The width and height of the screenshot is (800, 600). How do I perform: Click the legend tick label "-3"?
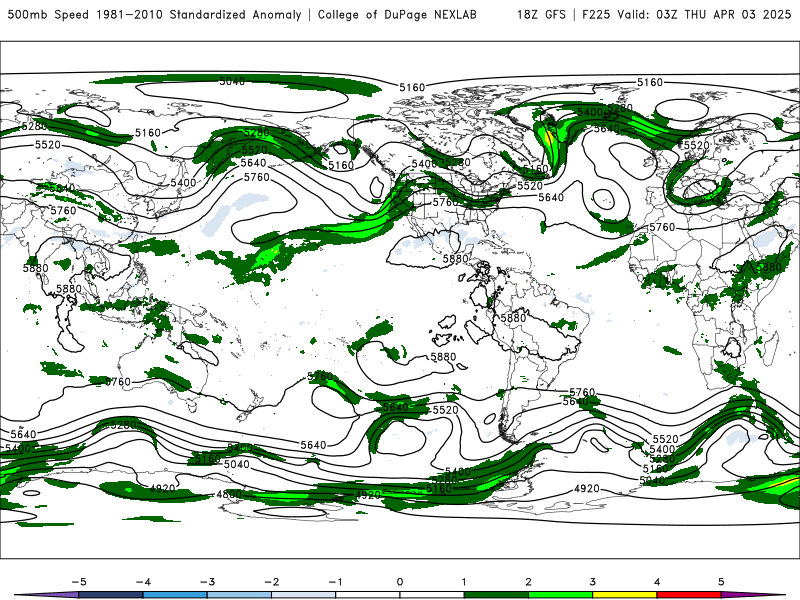click(207, 582)
